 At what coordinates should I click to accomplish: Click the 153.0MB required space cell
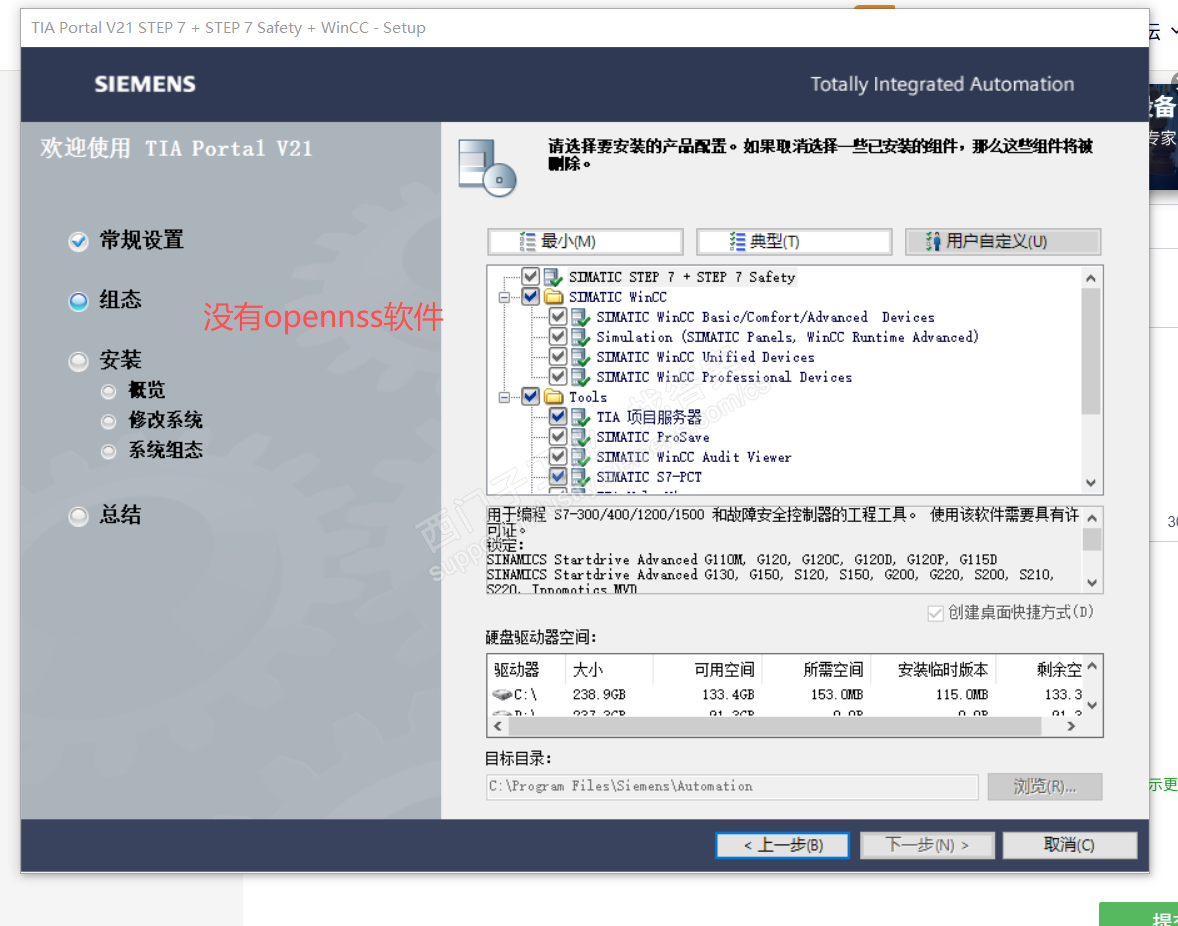[836, 695]
